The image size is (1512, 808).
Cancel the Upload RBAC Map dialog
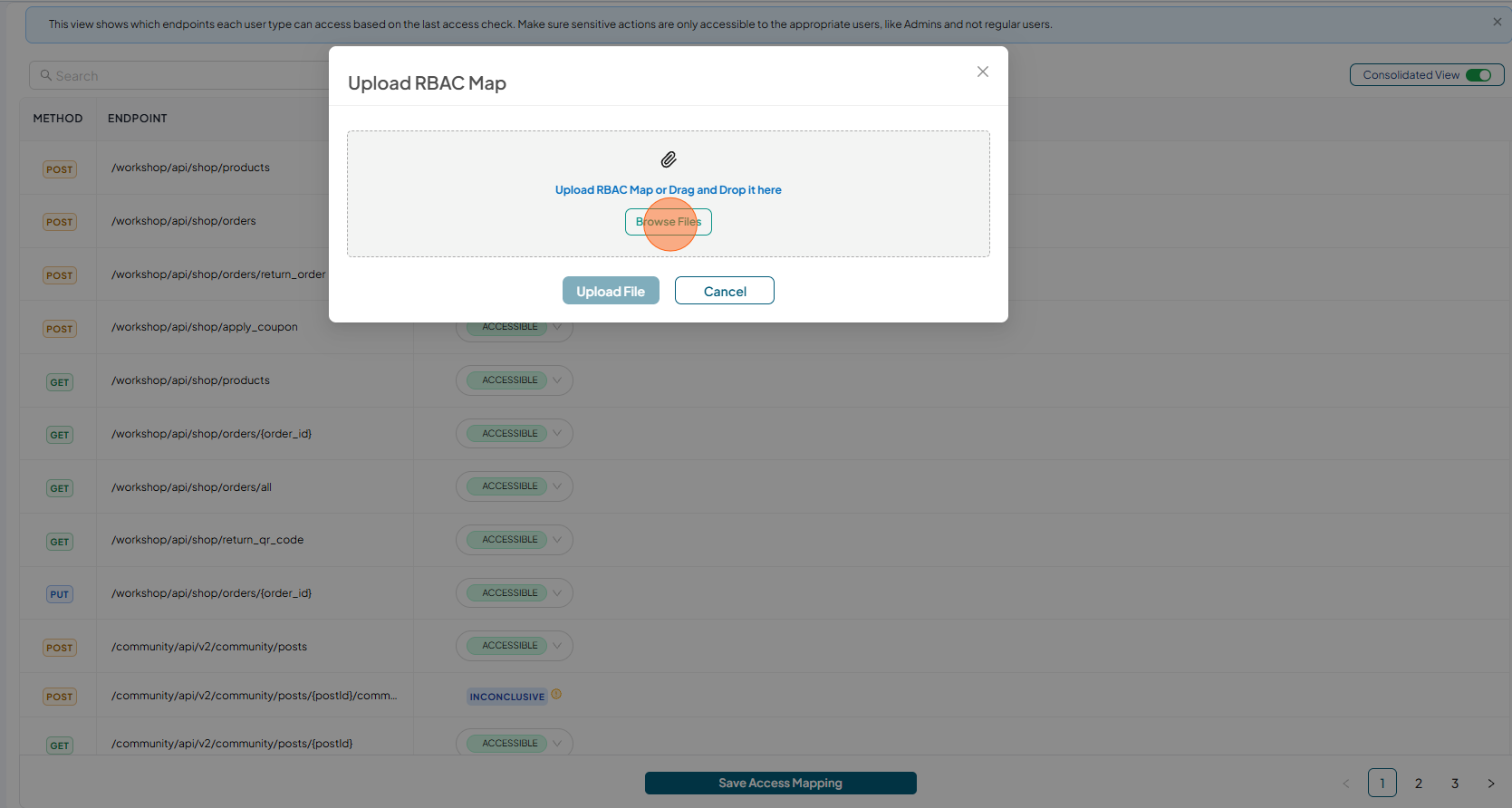[x=725, y=291]
